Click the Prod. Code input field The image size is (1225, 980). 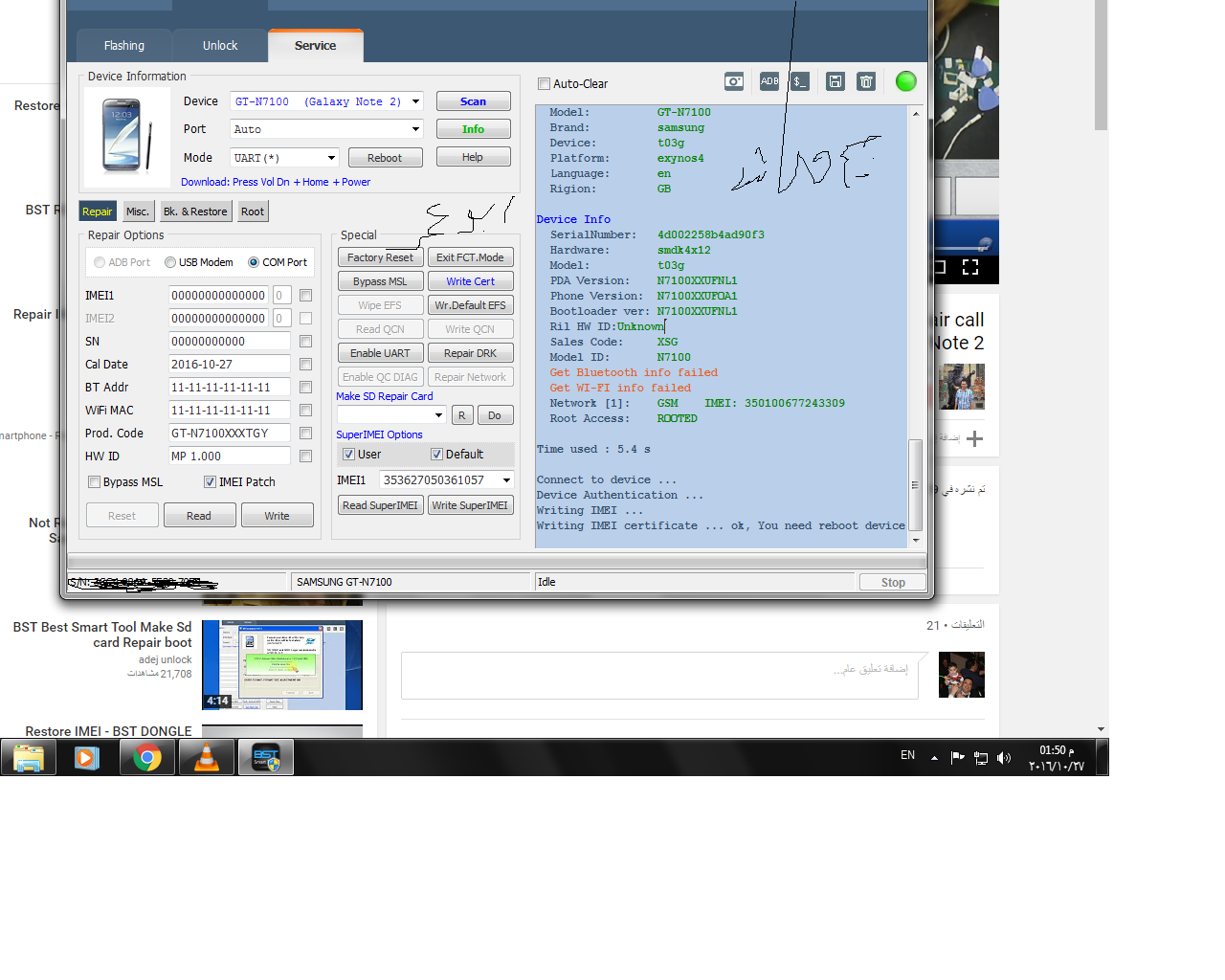click(x=230, y=434)
